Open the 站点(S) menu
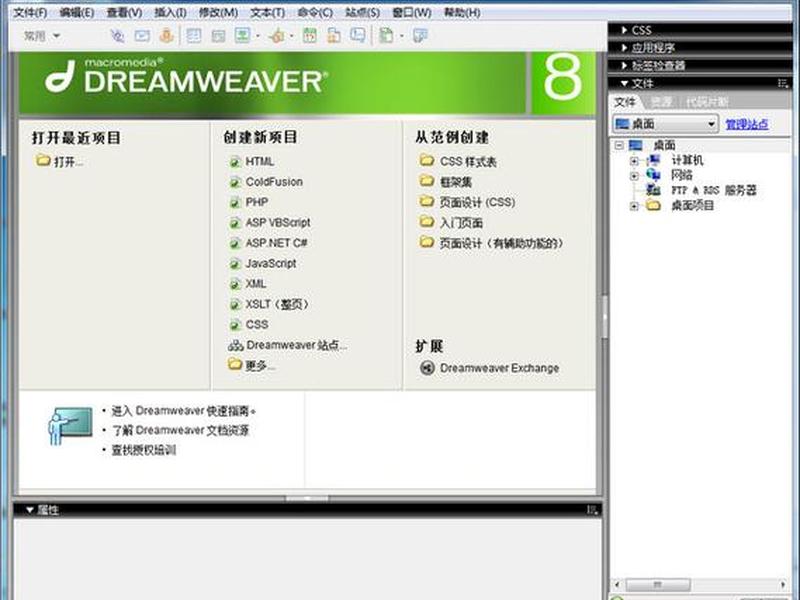Image resolution: width=800 pixels, height=600 pixels. pos(362,13)
